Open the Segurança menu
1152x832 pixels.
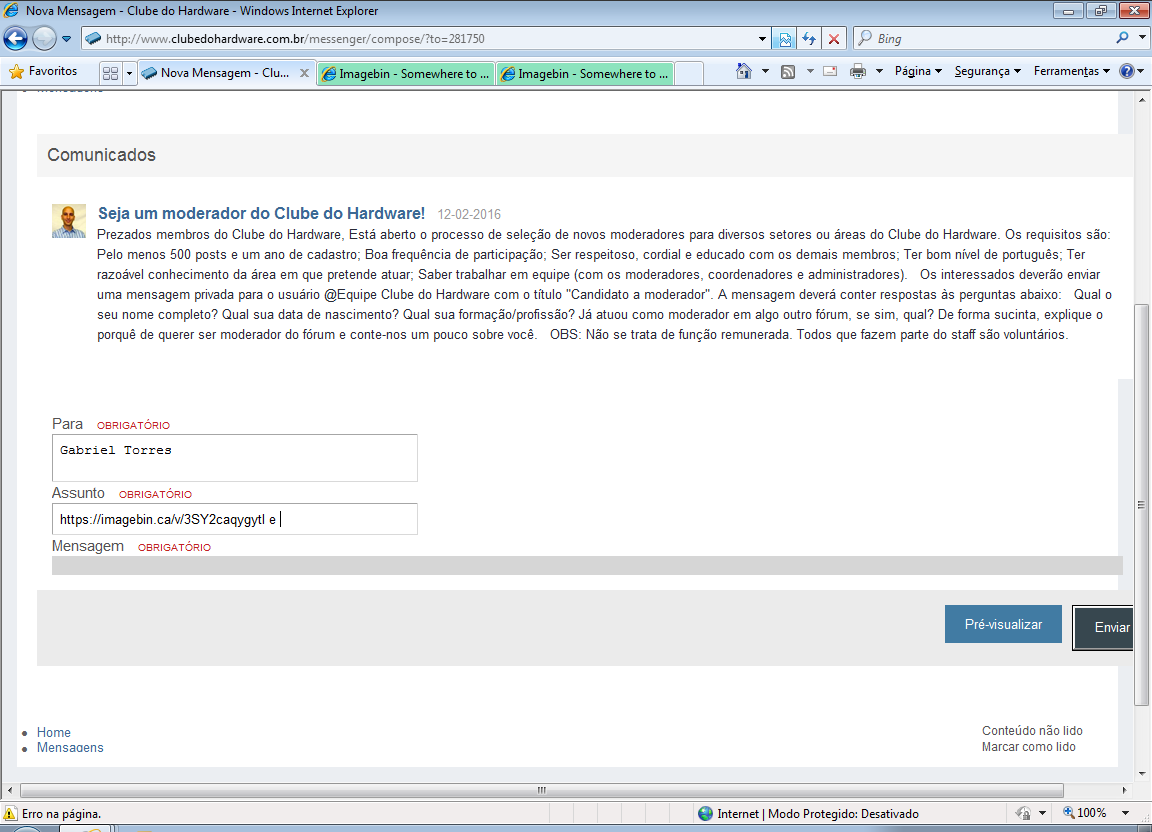tap(987, 71)
